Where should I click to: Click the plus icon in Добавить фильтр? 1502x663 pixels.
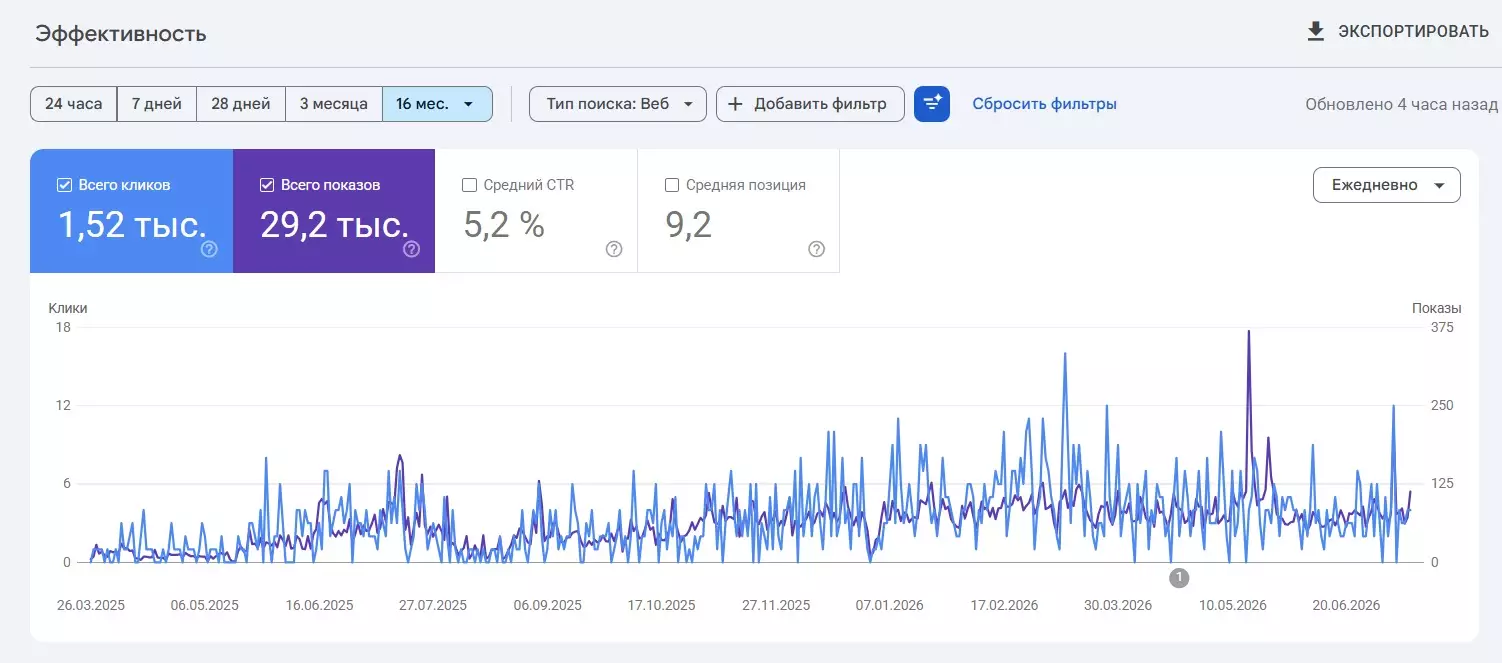[735, 104]
